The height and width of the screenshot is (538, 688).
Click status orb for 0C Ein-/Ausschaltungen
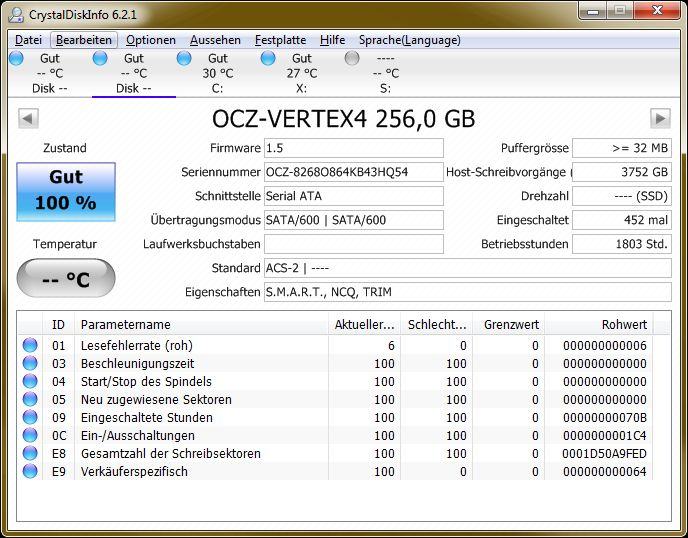(30, 435)
